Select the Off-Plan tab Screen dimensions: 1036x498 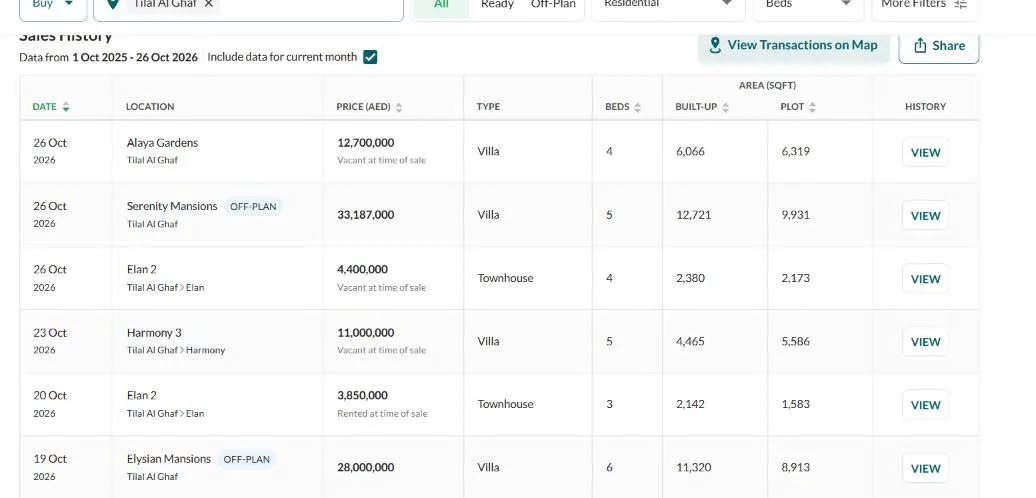click(553, 5)
